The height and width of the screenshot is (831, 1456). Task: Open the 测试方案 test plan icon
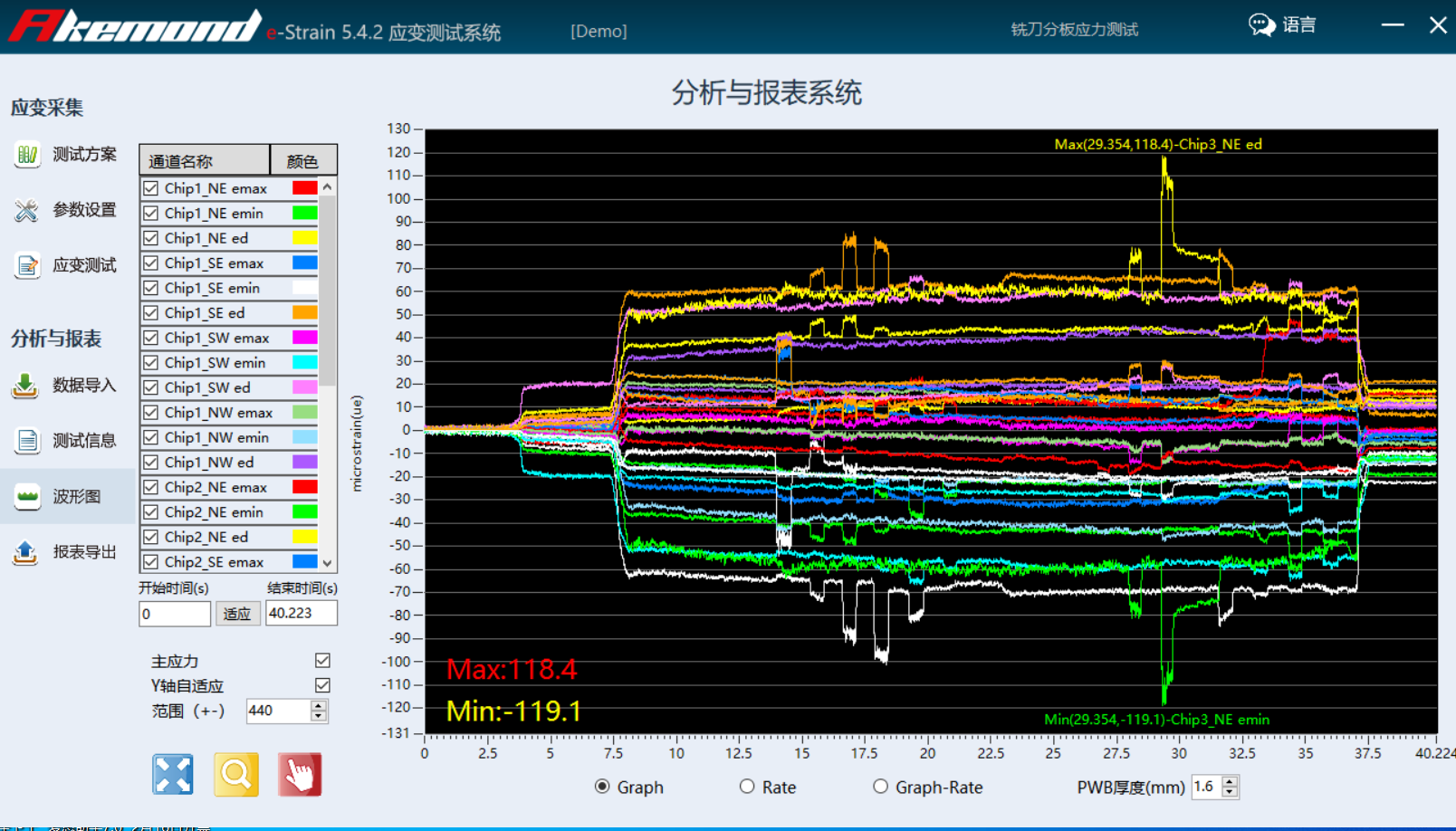27,155
